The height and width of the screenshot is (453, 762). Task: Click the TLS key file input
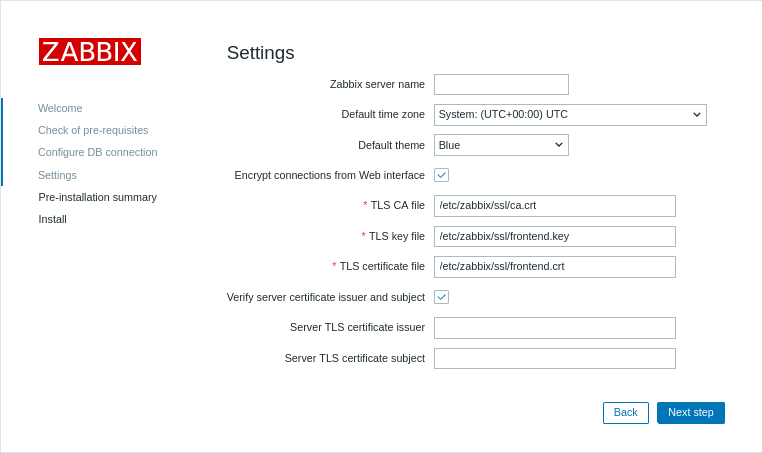coord(554,237)
